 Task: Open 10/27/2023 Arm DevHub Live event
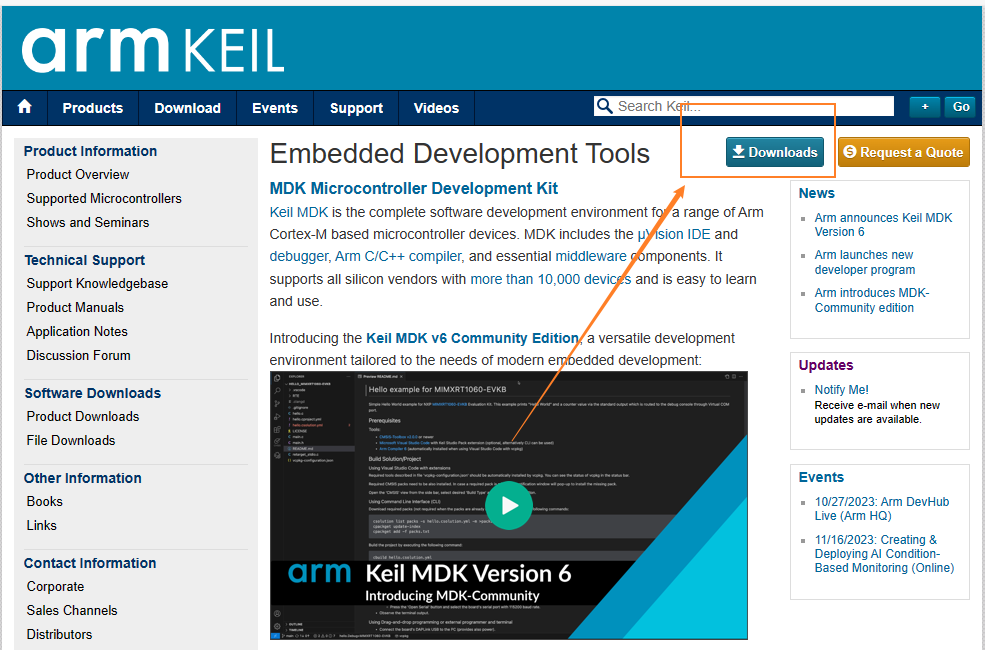point(882,509)
